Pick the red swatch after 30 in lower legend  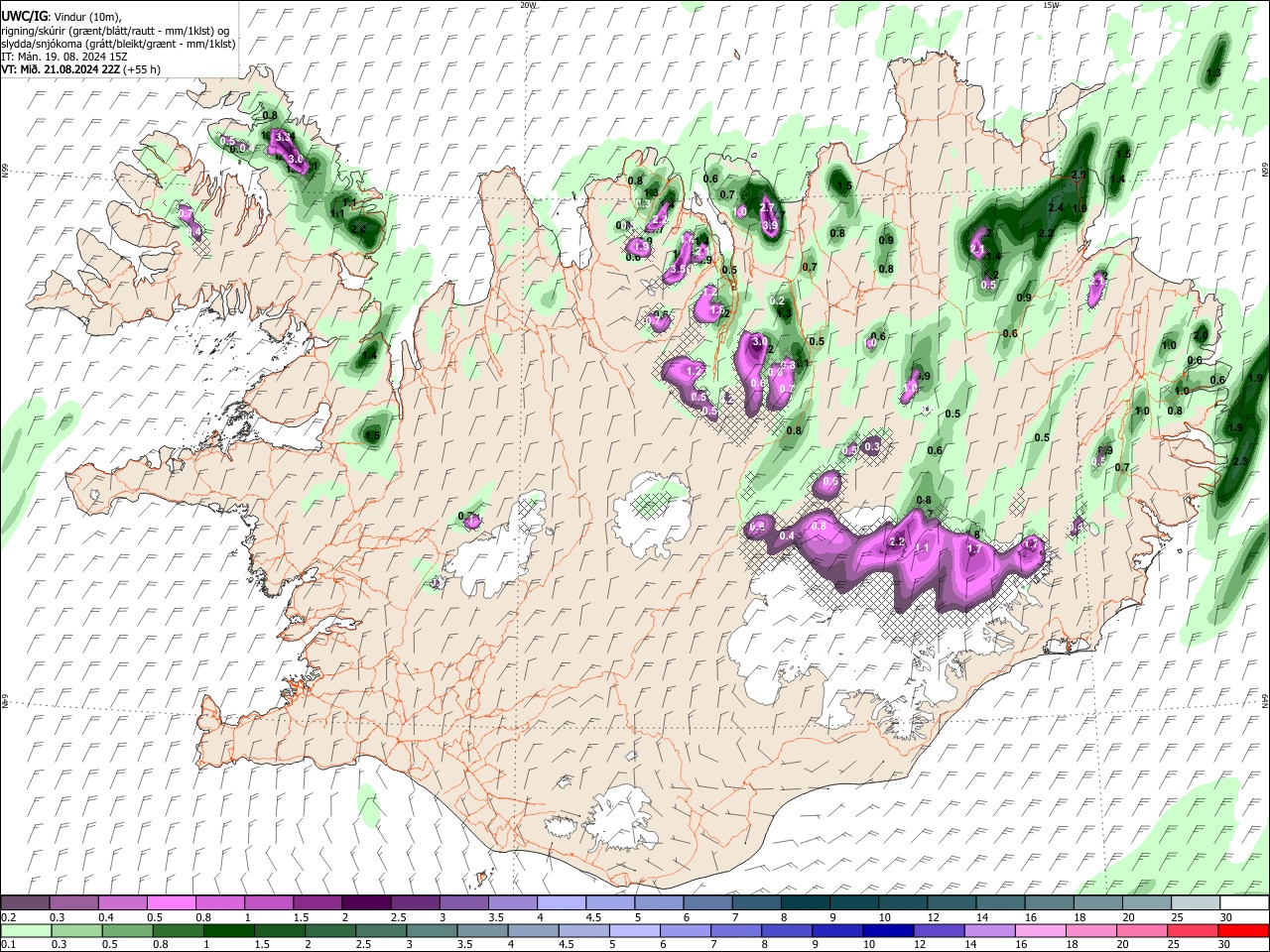[x=1243, y=930]
